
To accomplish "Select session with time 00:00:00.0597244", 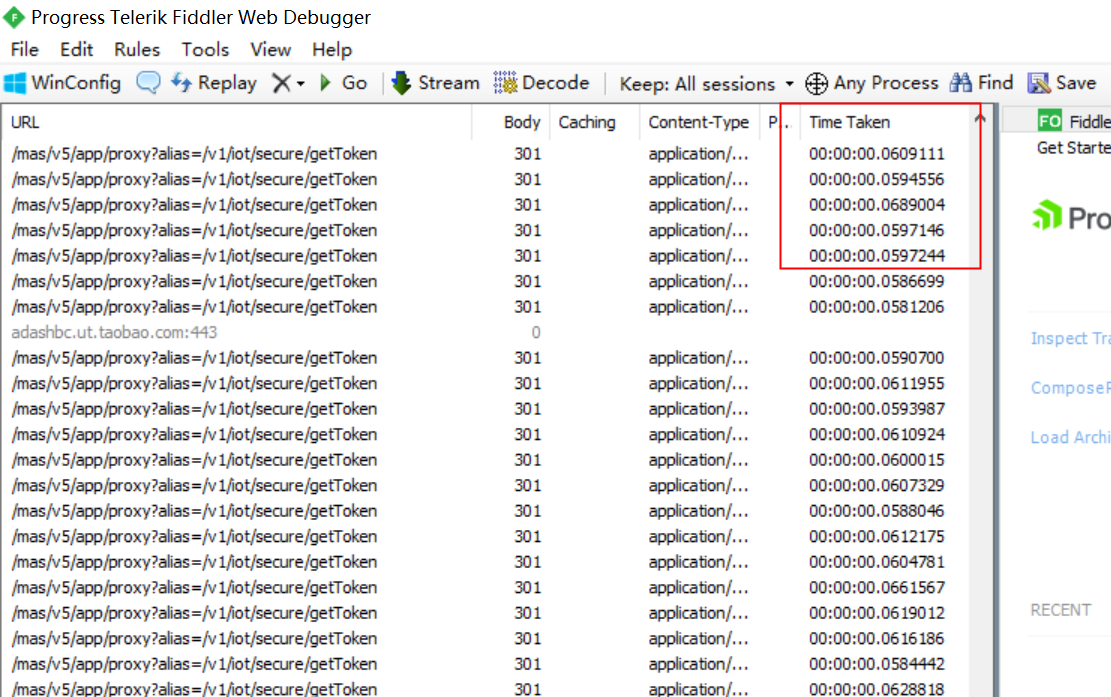I will (x=485, y=256).
